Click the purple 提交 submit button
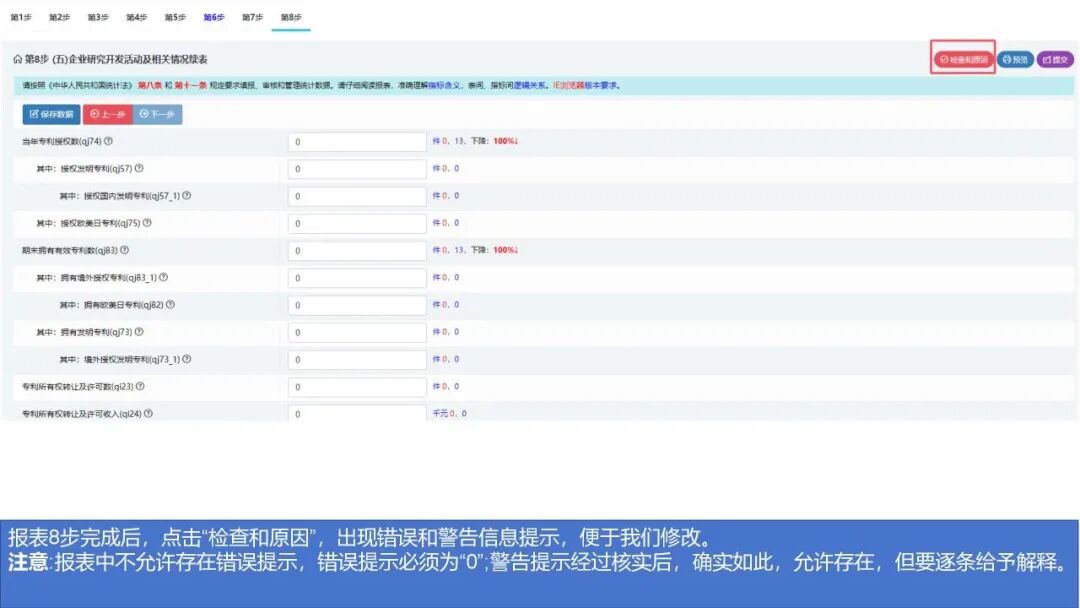Image resolution: width=1080 pixels, height=608 pixels. (x=1056, y=59)
